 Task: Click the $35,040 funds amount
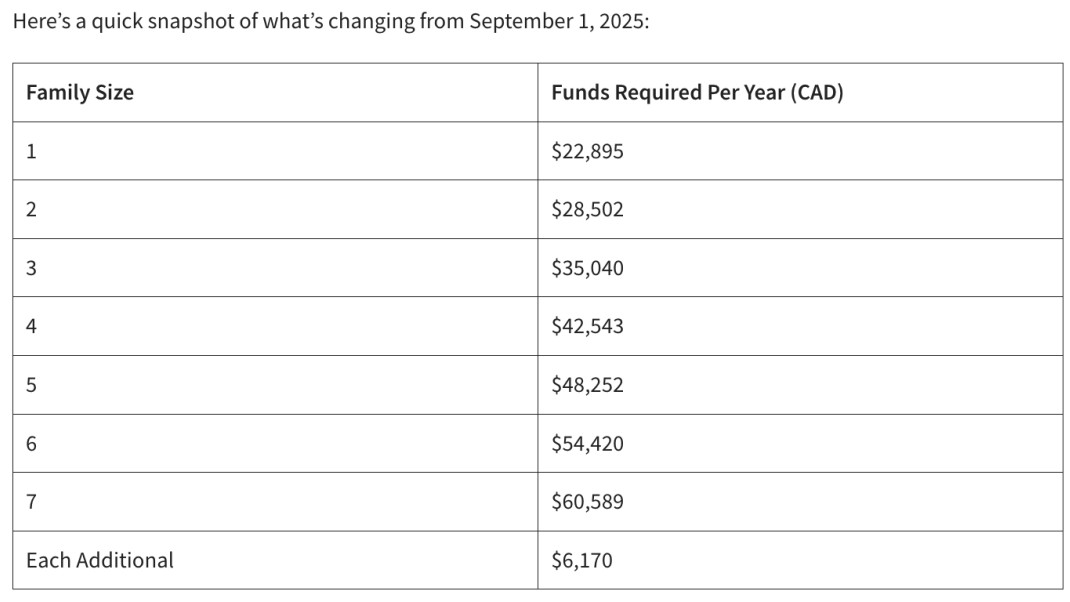(587, 268)
